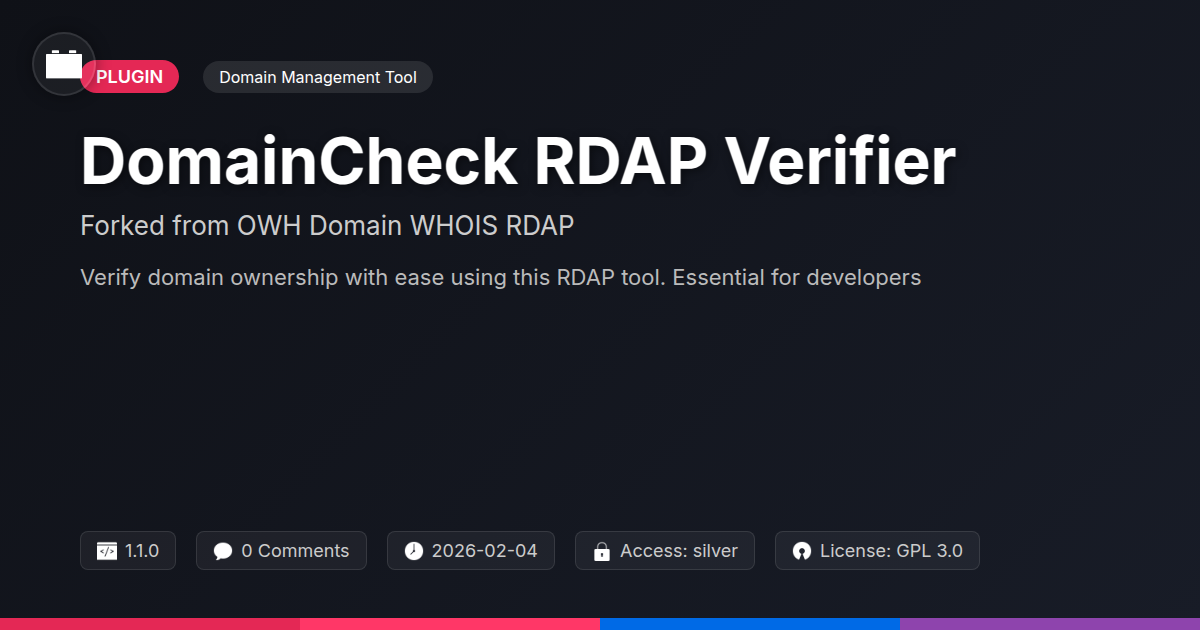Open the License: GPL 3.0 badge

coord(877,551)
